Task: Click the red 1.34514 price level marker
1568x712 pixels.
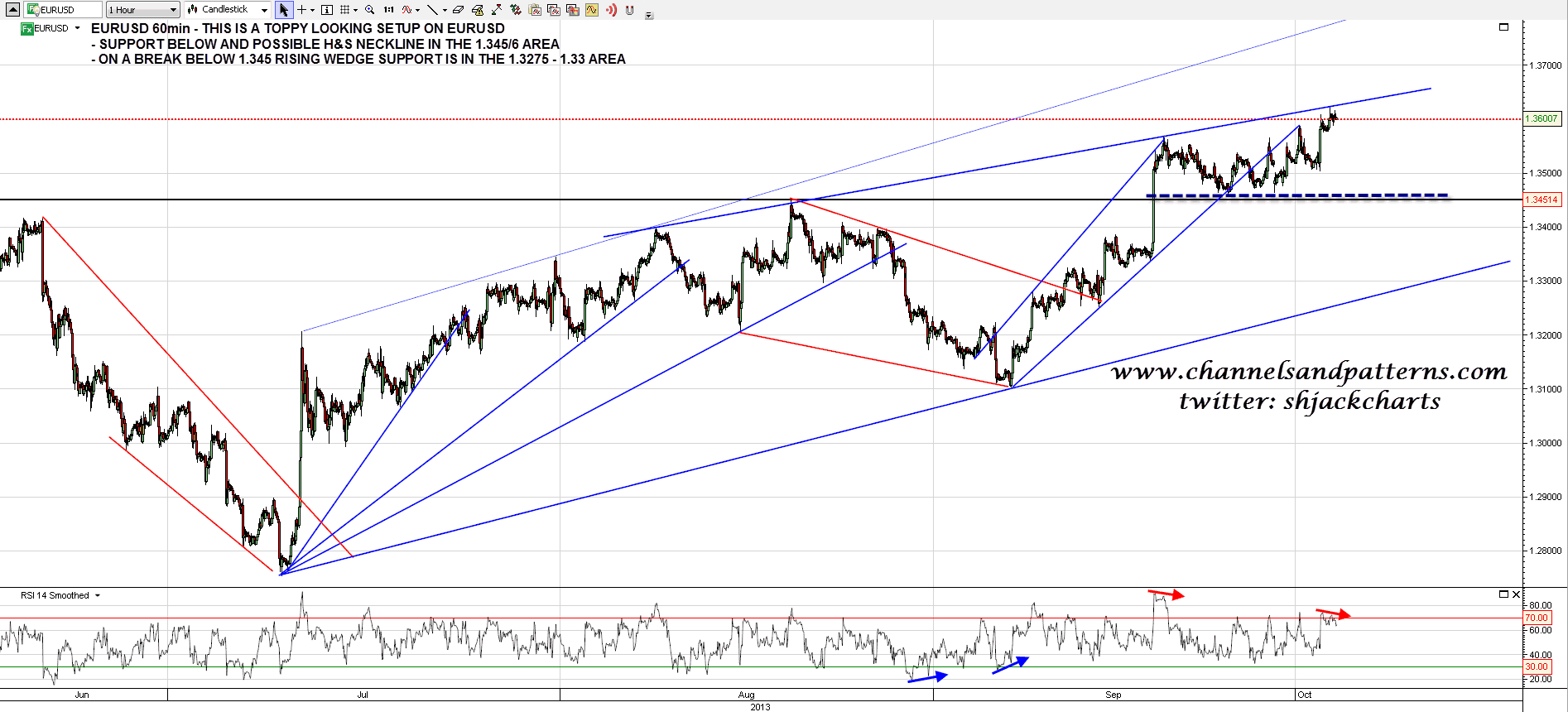Action: click(1542, 200)
